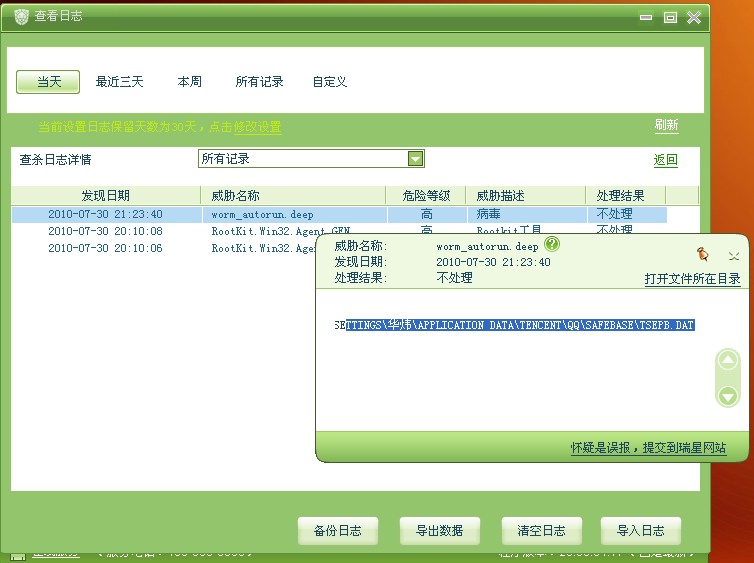Click the Rising shield logo icon
This screenshot has height=563, width=754.
coord(21,17)
